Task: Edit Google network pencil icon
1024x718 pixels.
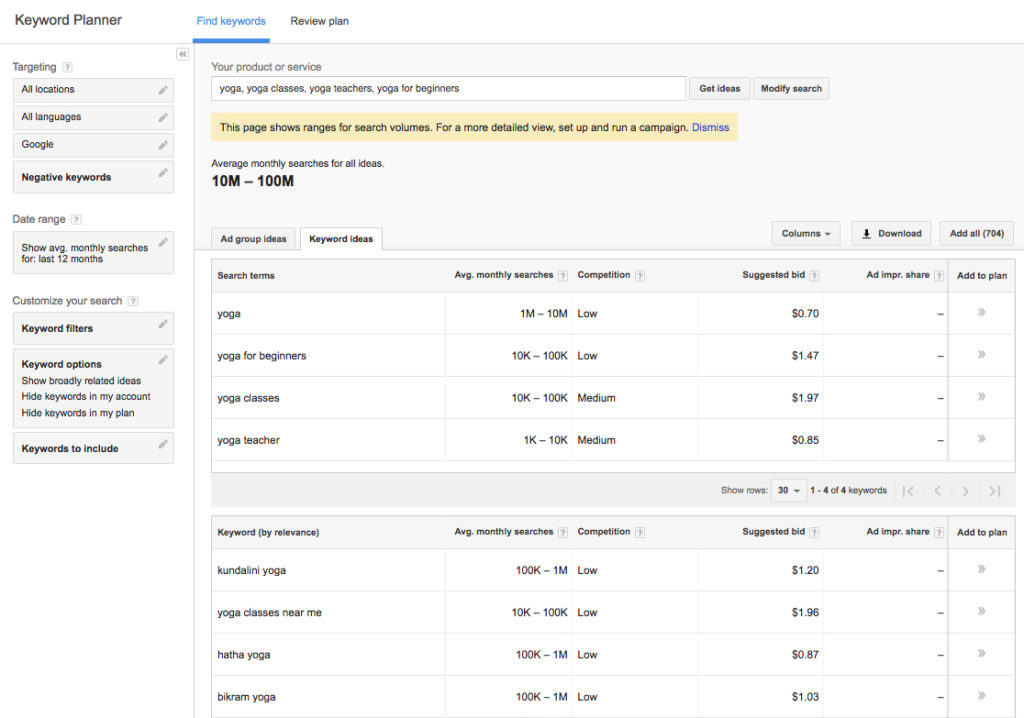Action: click(163, 145)
